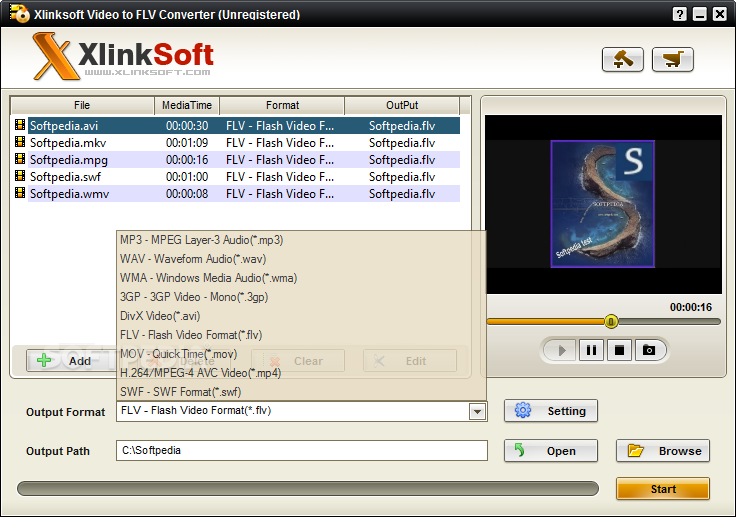The image size is (736, 517).
Task: Click the help question mark icon
Action: 679,14
